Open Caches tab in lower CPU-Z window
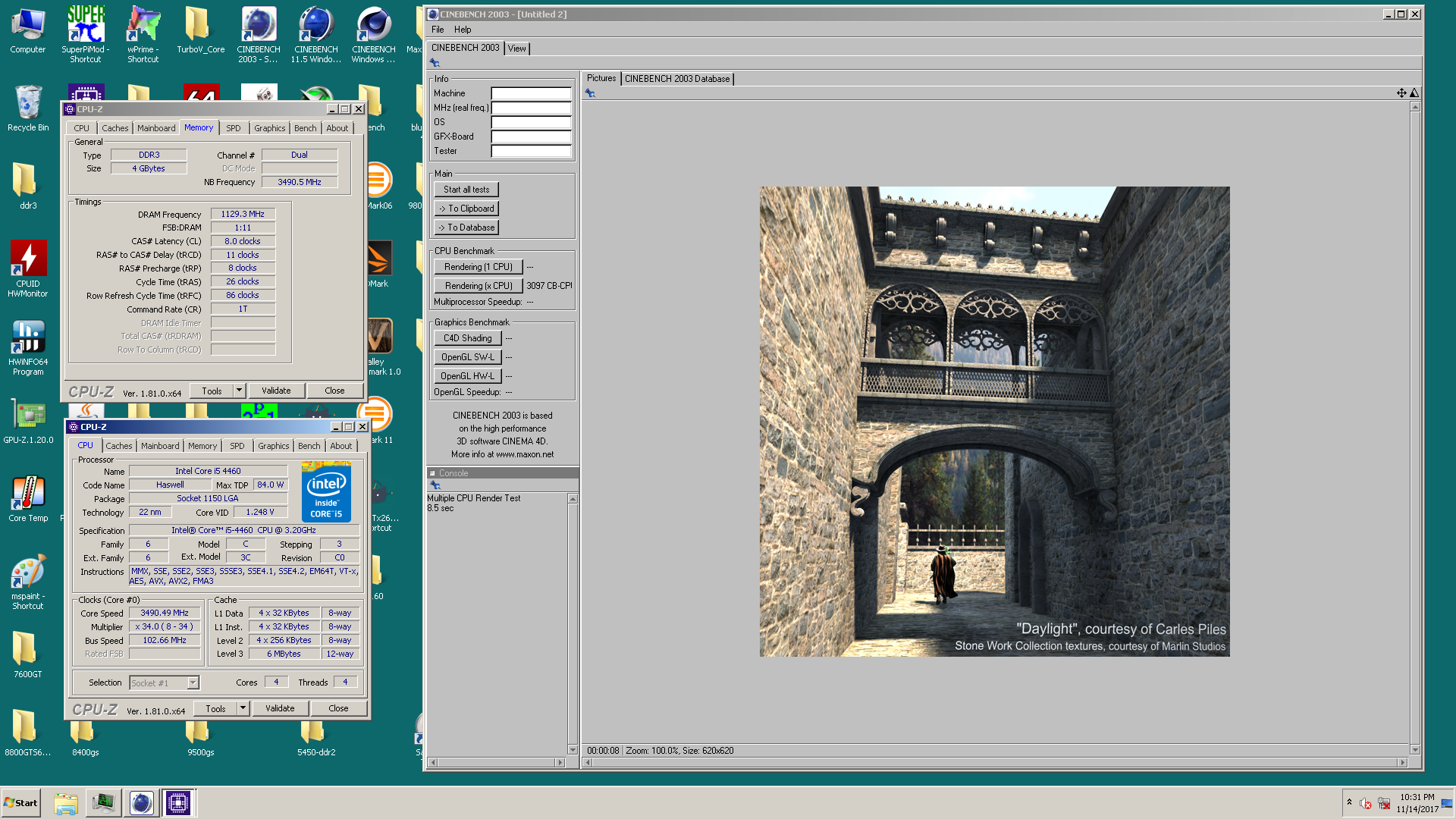The height and width of the screenshot is (819, 1456). [x=119, y=446]
